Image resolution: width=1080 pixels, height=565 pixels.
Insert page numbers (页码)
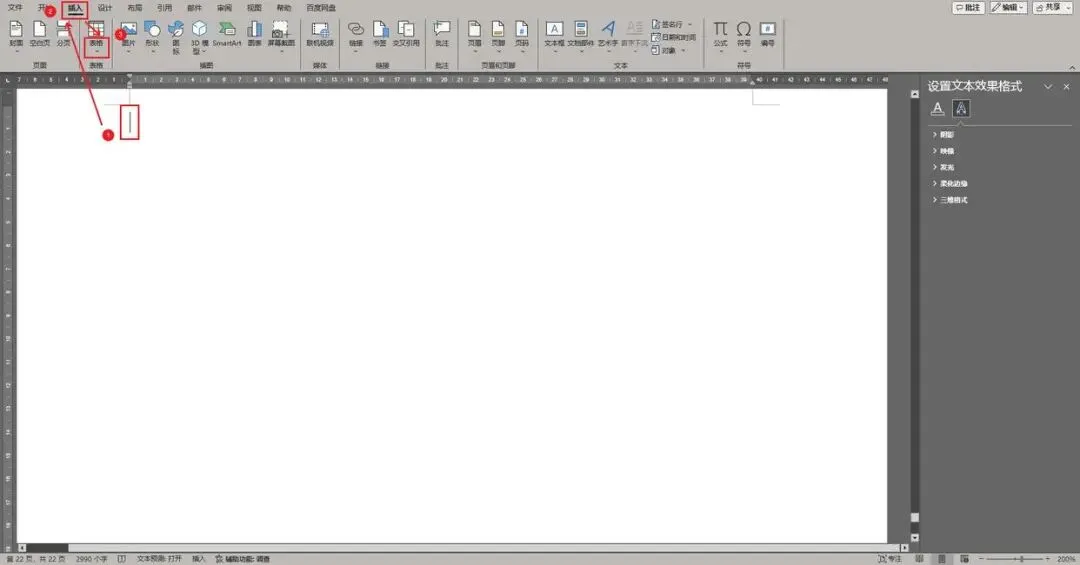[522, 36]
